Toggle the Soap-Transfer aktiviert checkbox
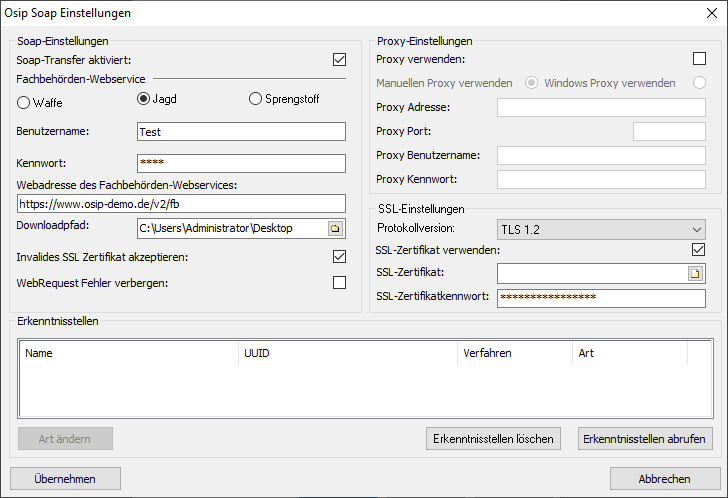The width and height of the screenshot is (728, 498). coord(339,60)
